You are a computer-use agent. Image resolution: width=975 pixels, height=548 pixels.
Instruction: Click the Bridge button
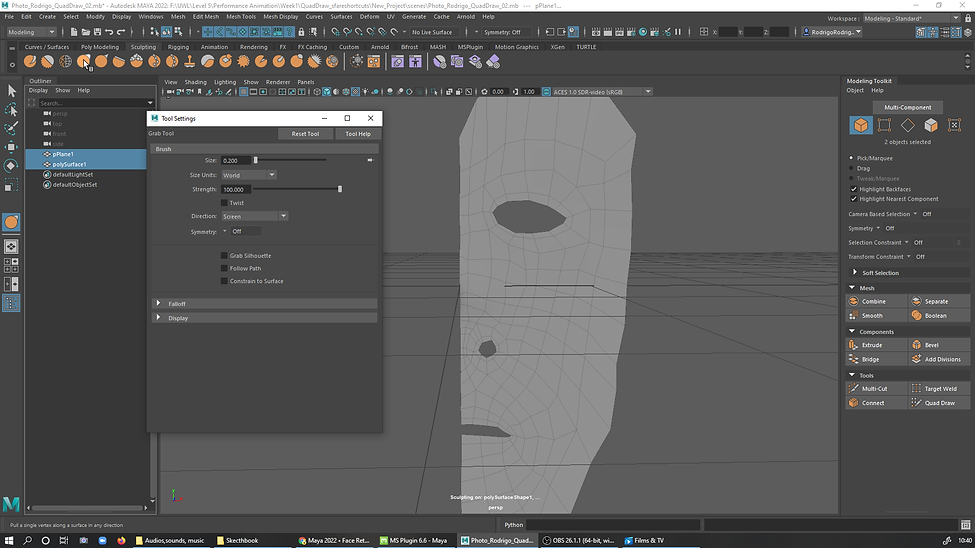[876, 359]
